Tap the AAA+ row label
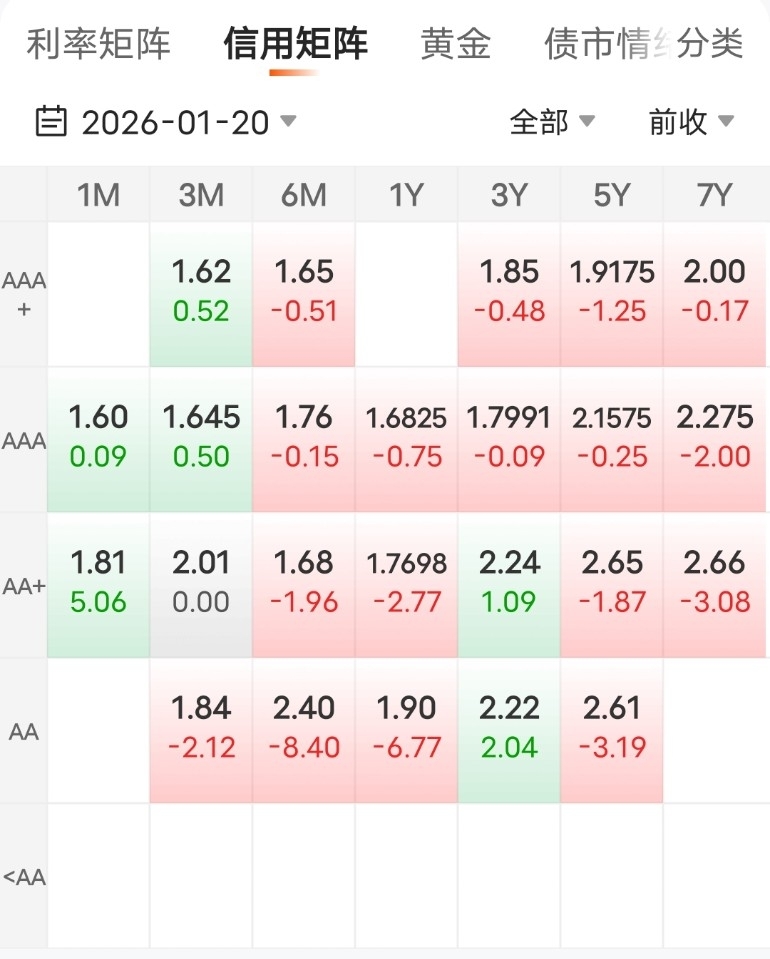 [24, 294]
